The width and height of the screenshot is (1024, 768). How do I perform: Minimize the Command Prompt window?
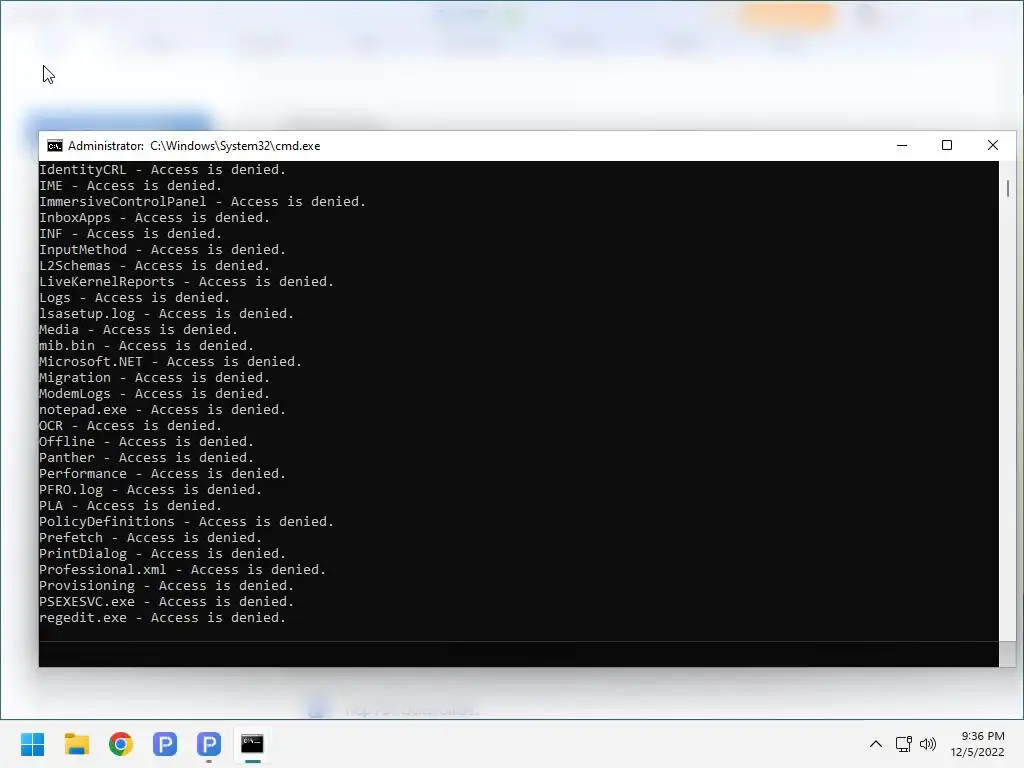(x=902, y=146)
